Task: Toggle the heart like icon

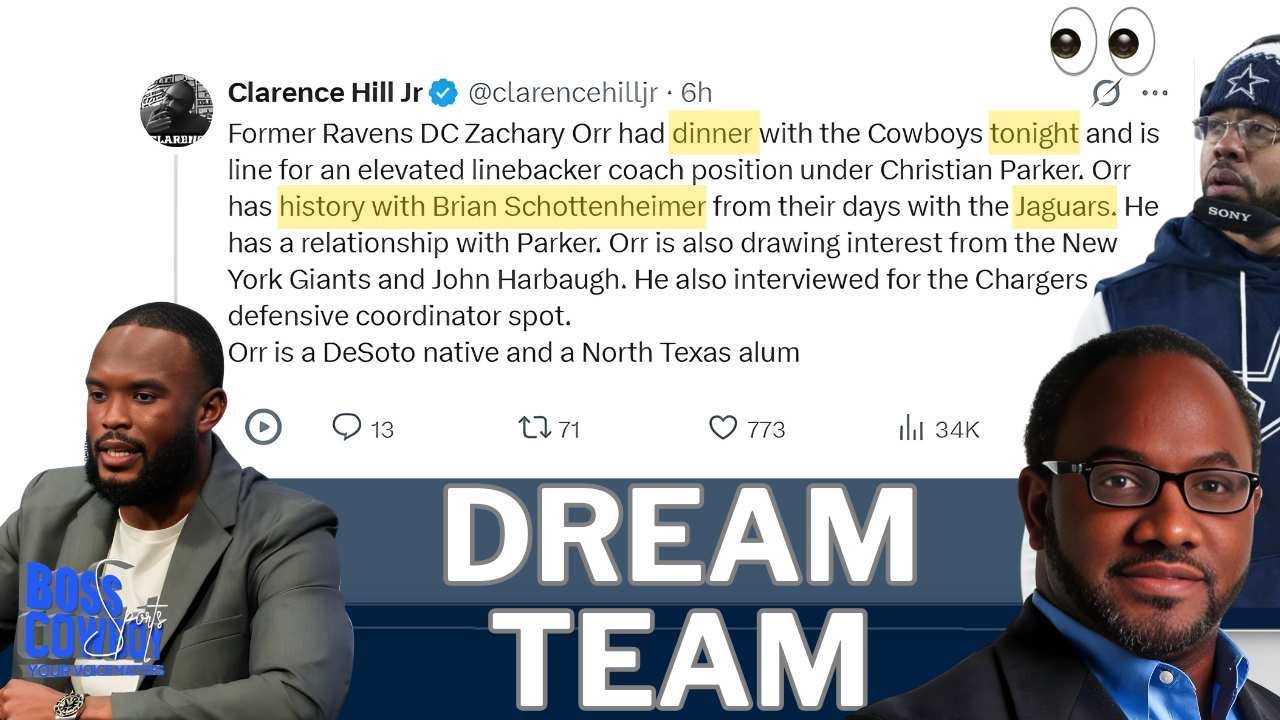Action: [722, 428]
